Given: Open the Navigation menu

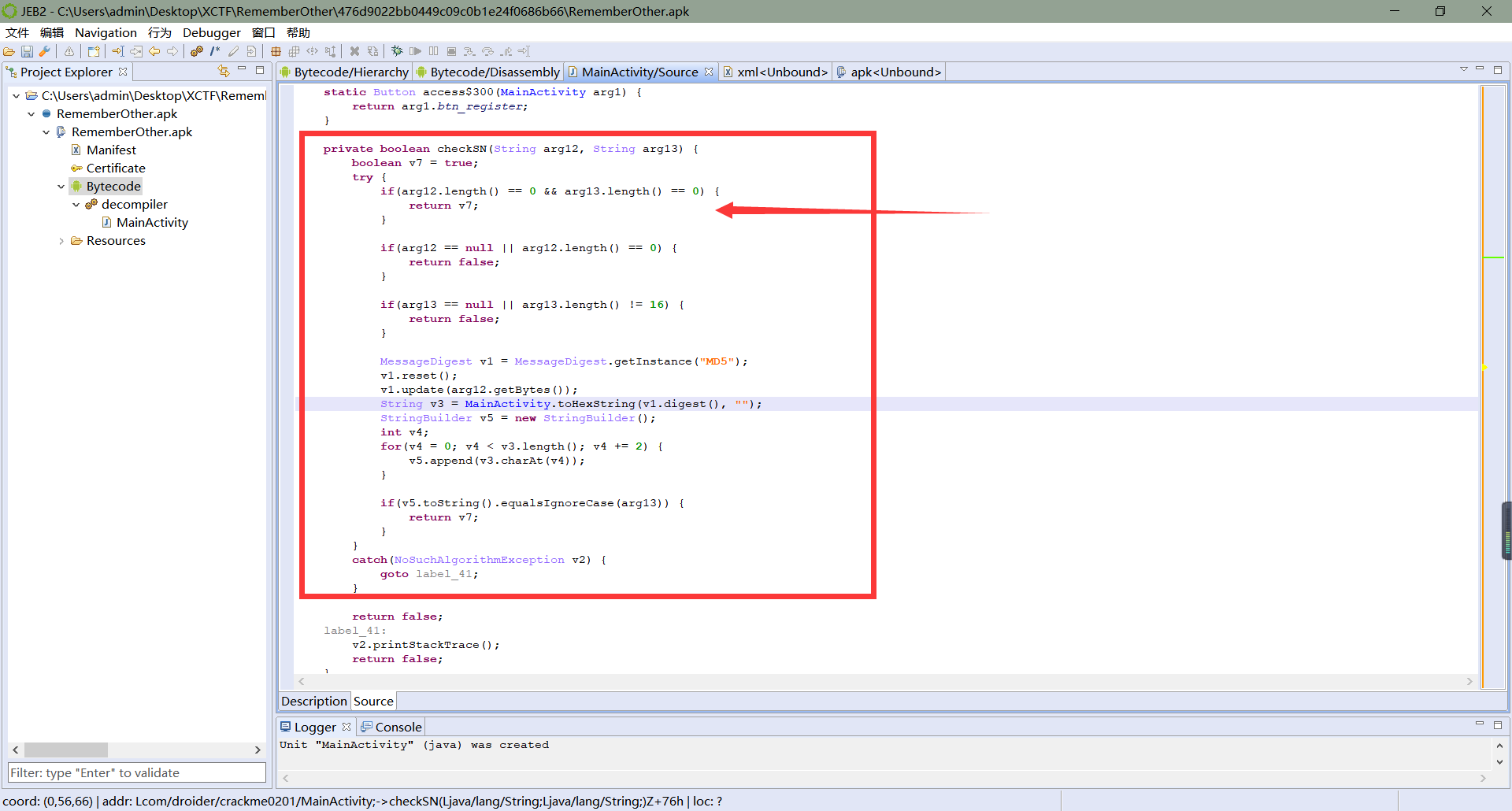Looking at the screenshot, I should (x=106, y=32).
